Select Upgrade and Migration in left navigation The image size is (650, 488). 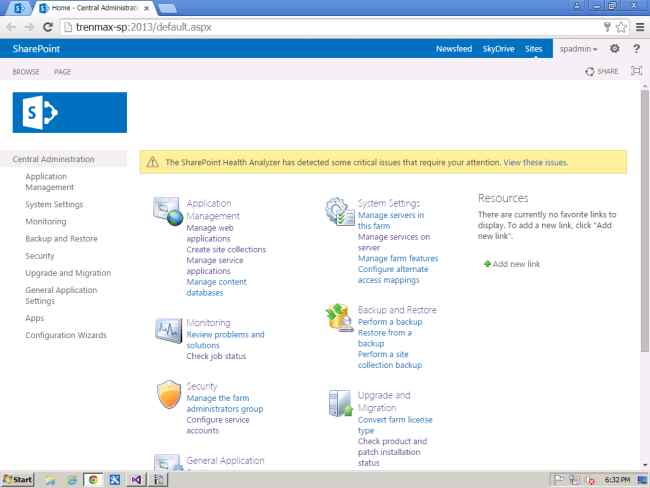[68, 273]
